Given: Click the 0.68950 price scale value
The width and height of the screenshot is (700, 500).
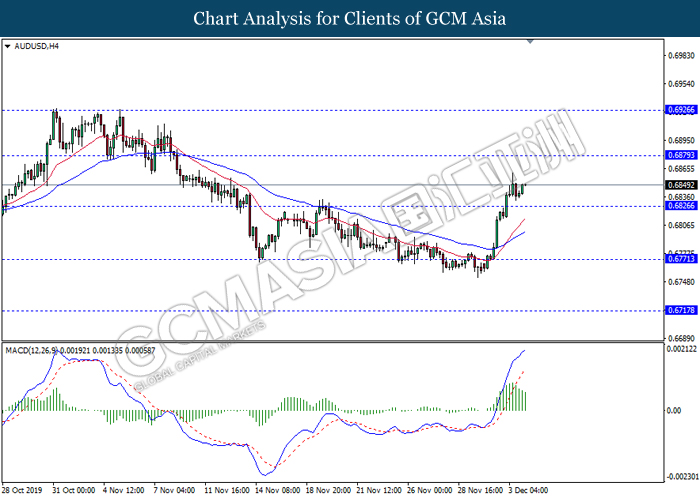Looking at the screenshot, I should click(x=681, y=141).
